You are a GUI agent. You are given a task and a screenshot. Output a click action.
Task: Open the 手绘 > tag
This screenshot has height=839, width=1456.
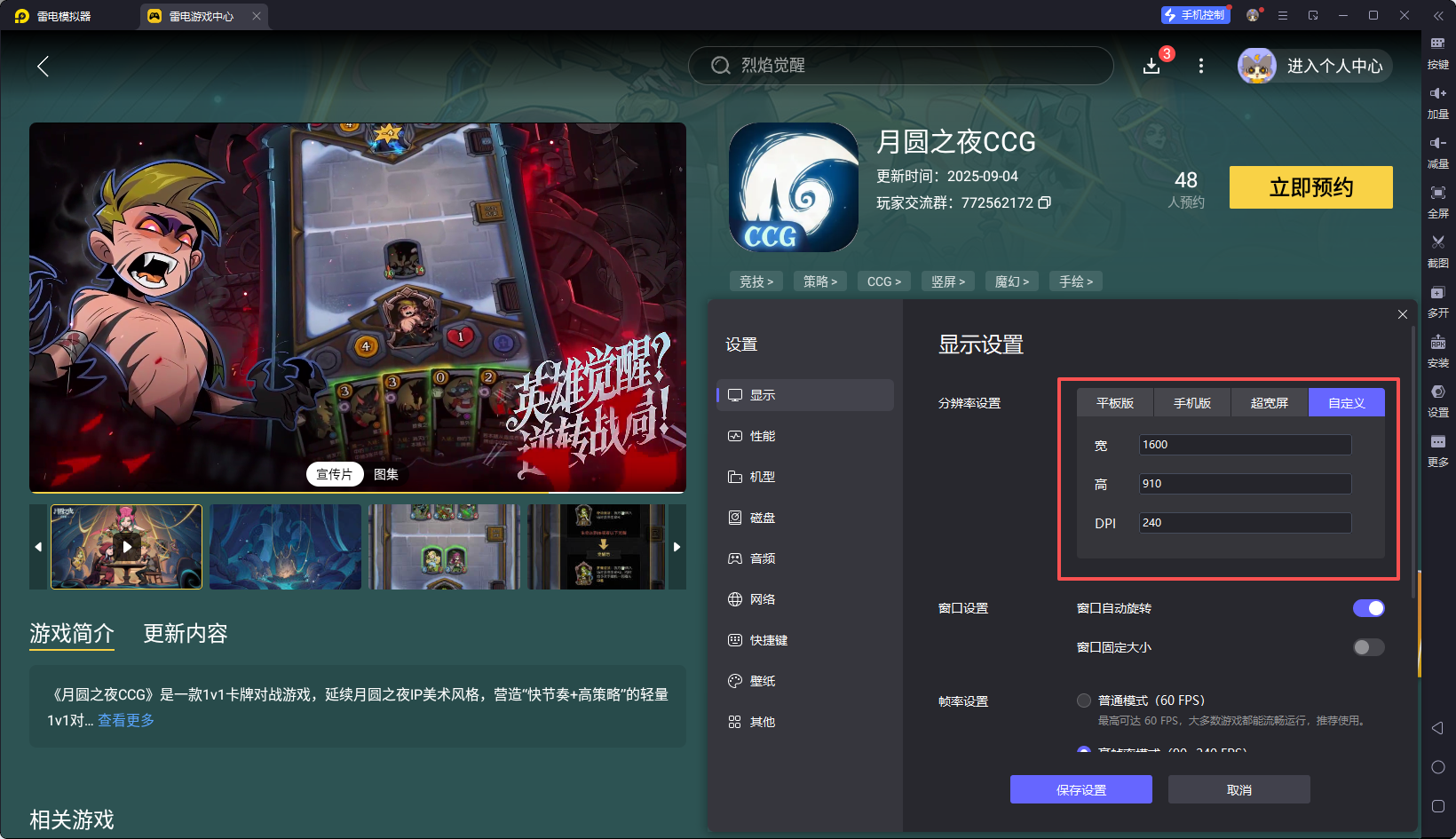(1076, 281)
